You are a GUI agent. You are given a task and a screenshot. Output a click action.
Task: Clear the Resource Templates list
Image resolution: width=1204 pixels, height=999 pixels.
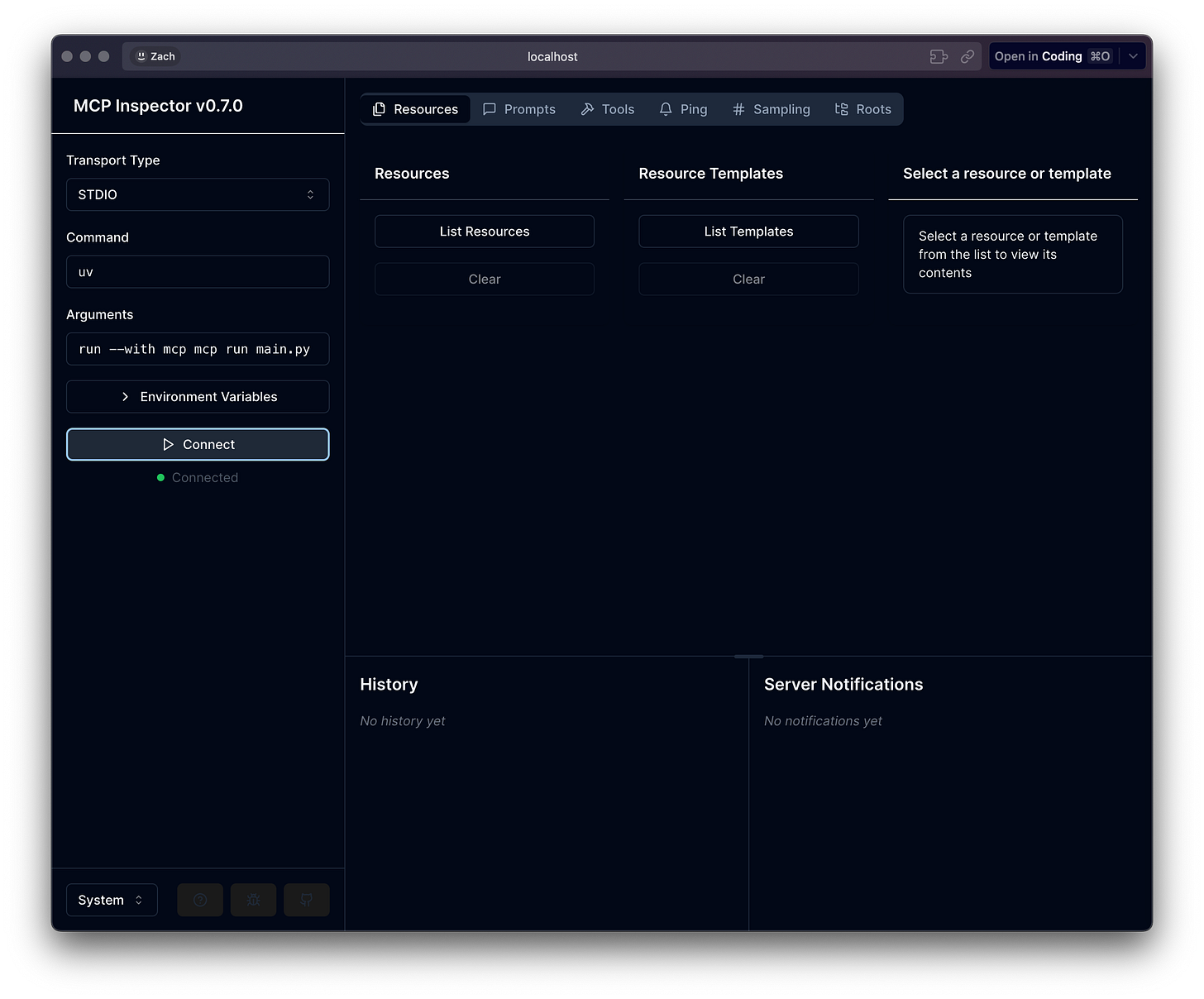pos(748,280)
